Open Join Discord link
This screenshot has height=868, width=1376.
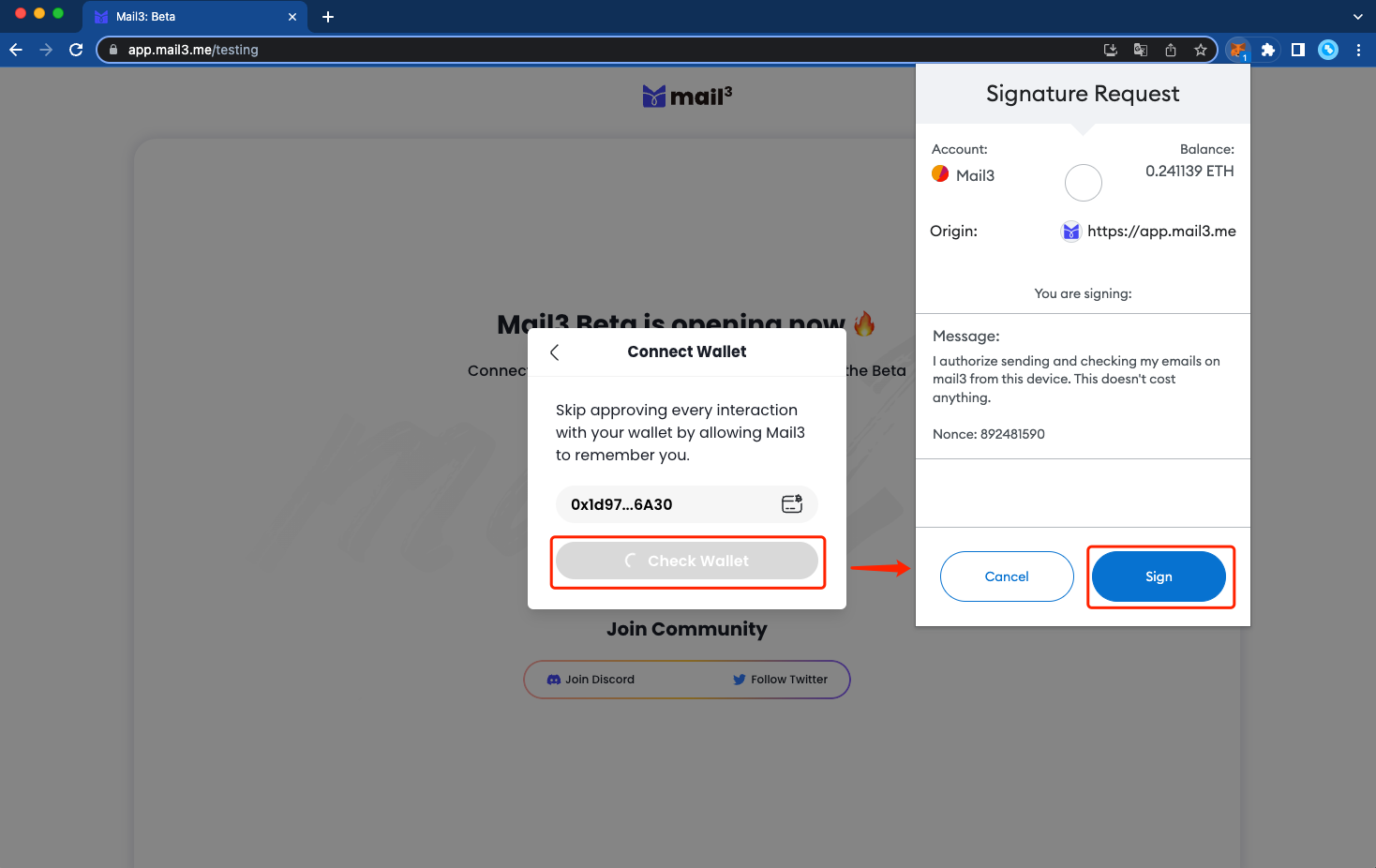click(591, 680)
